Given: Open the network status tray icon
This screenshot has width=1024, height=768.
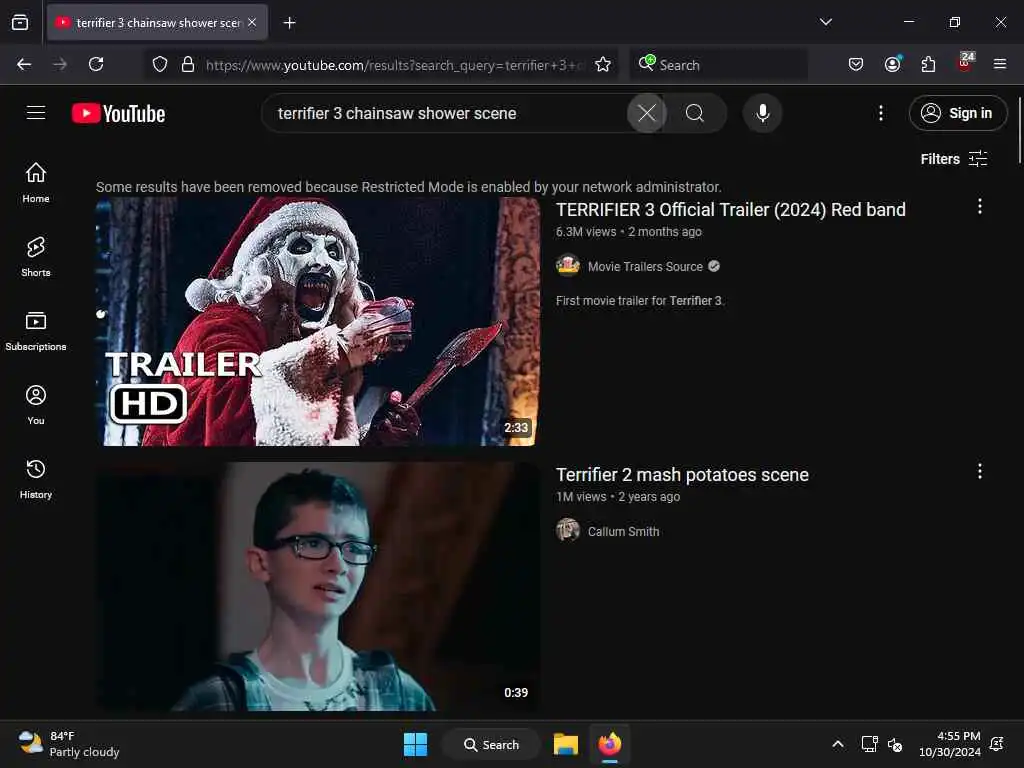Looking at the screenshot, I should pos(869,744).
